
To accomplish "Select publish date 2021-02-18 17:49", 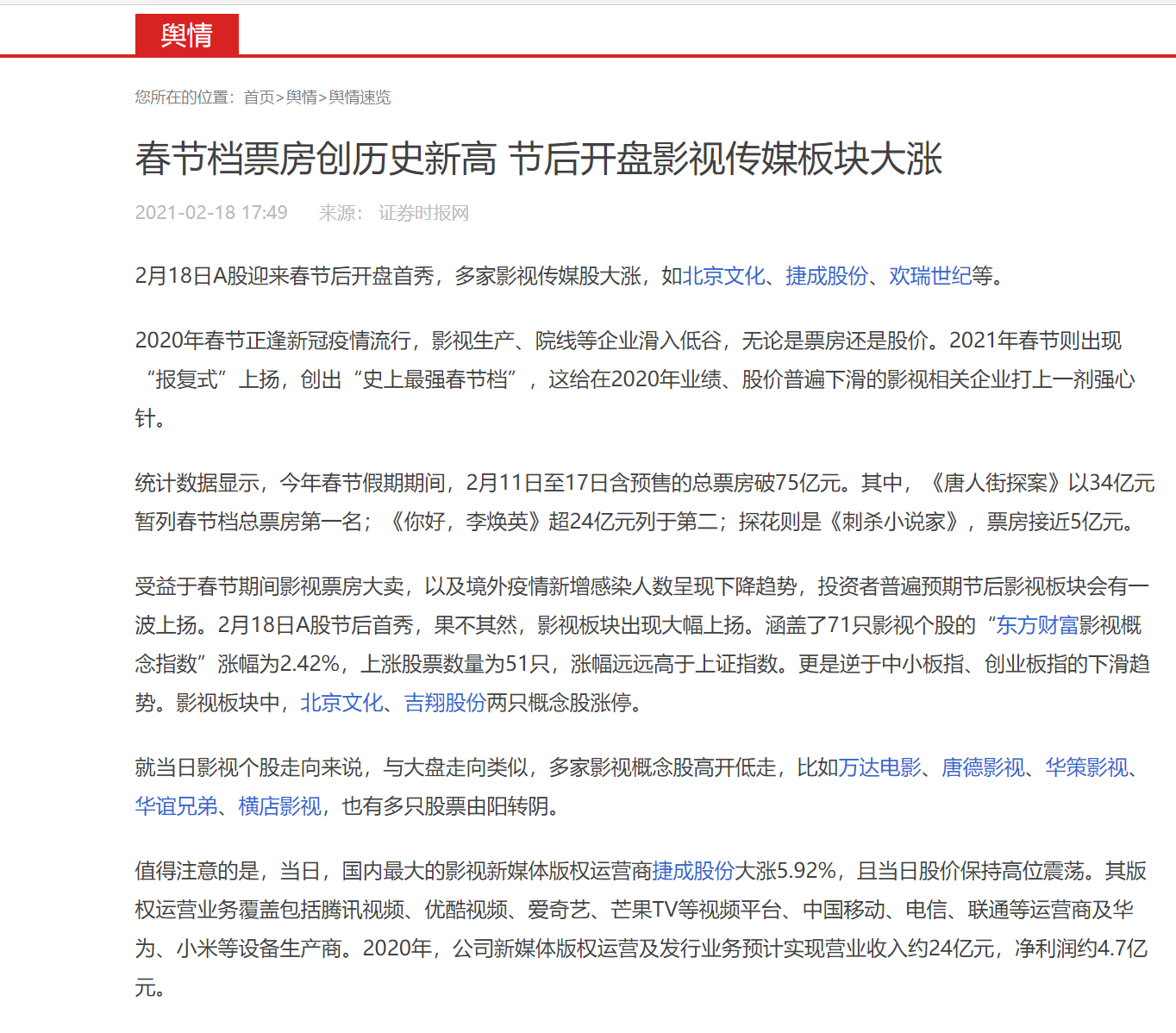I will pos(211,213).
